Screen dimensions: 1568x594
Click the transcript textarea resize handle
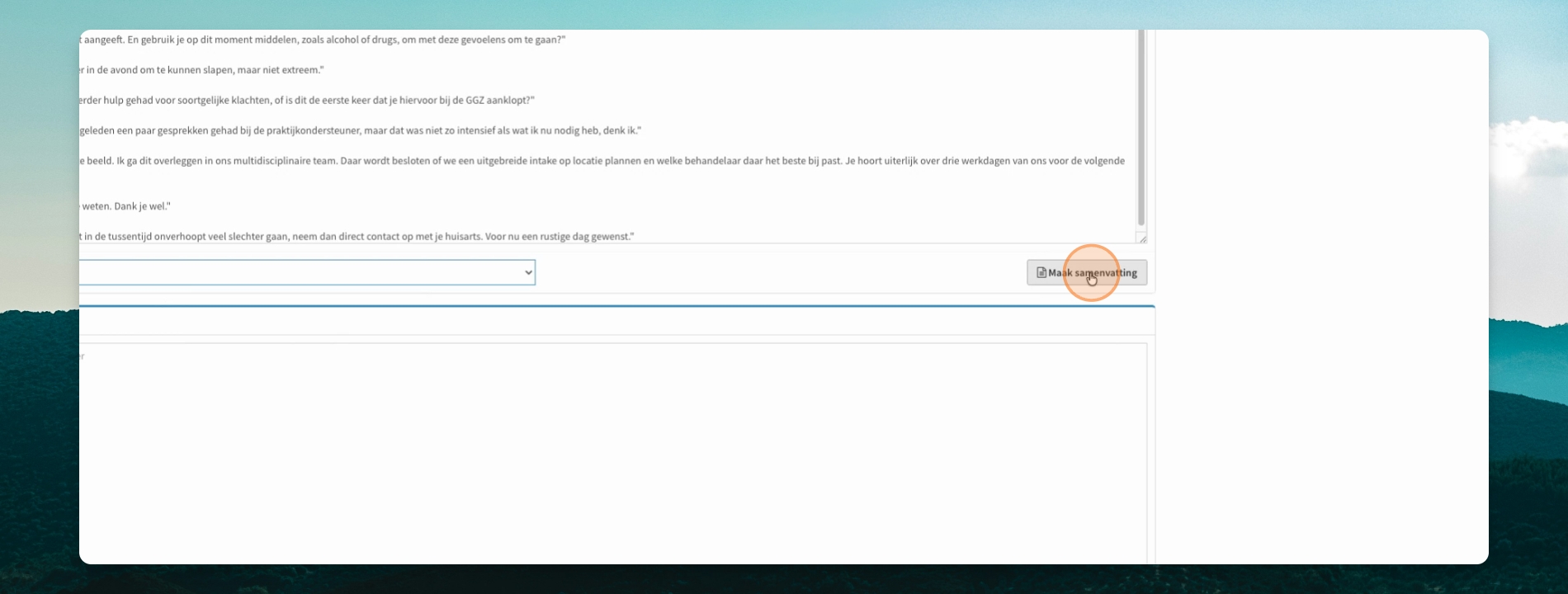(1142, 238)
